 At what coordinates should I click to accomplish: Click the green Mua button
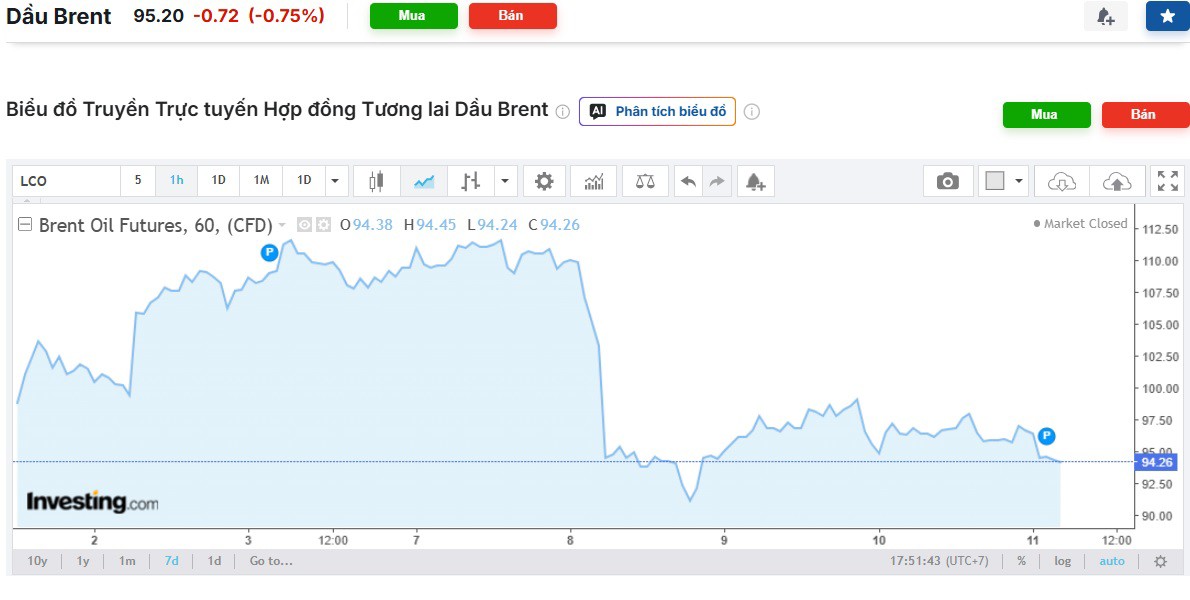(x=413, y=16)
